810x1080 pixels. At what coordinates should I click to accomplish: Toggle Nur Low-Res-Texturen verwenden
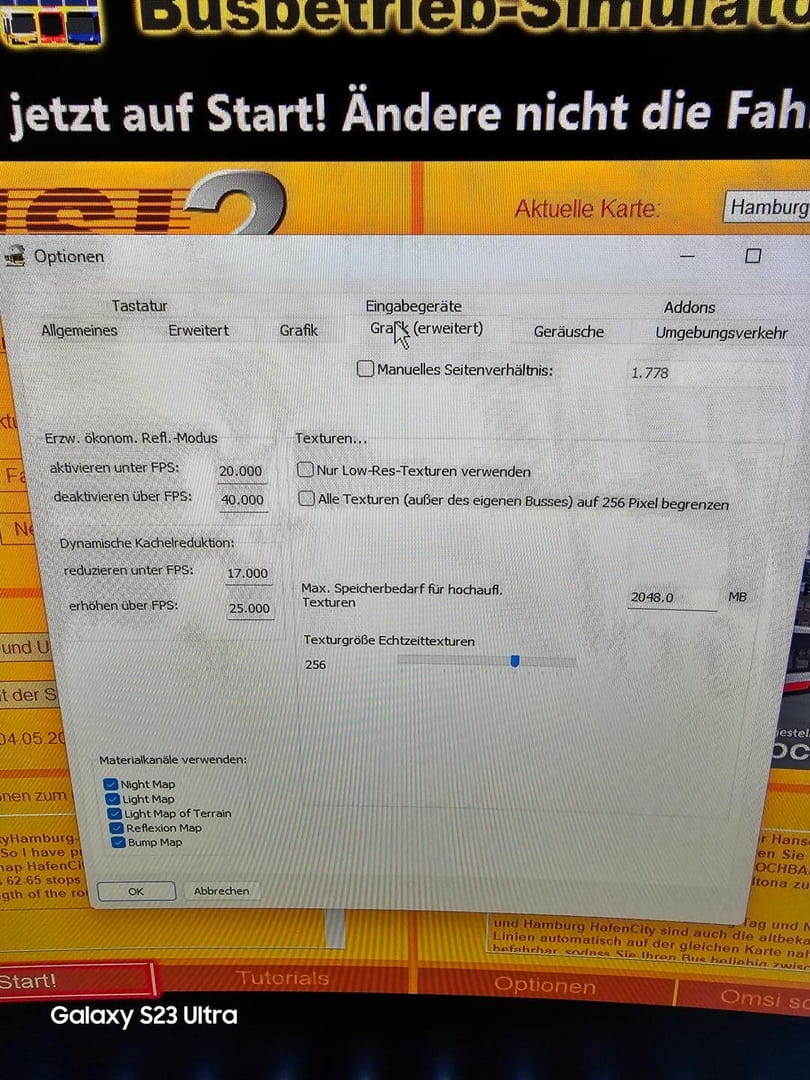306,470
